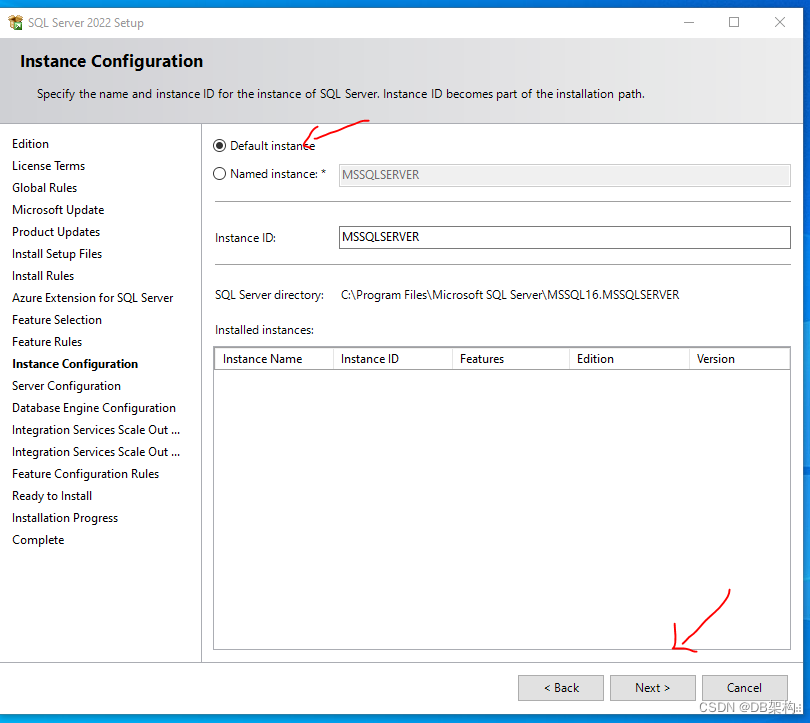The height and width of the screenshot is (723, 810).
Task: Choose the Named instance option
Action: click(x=219, y=173)
